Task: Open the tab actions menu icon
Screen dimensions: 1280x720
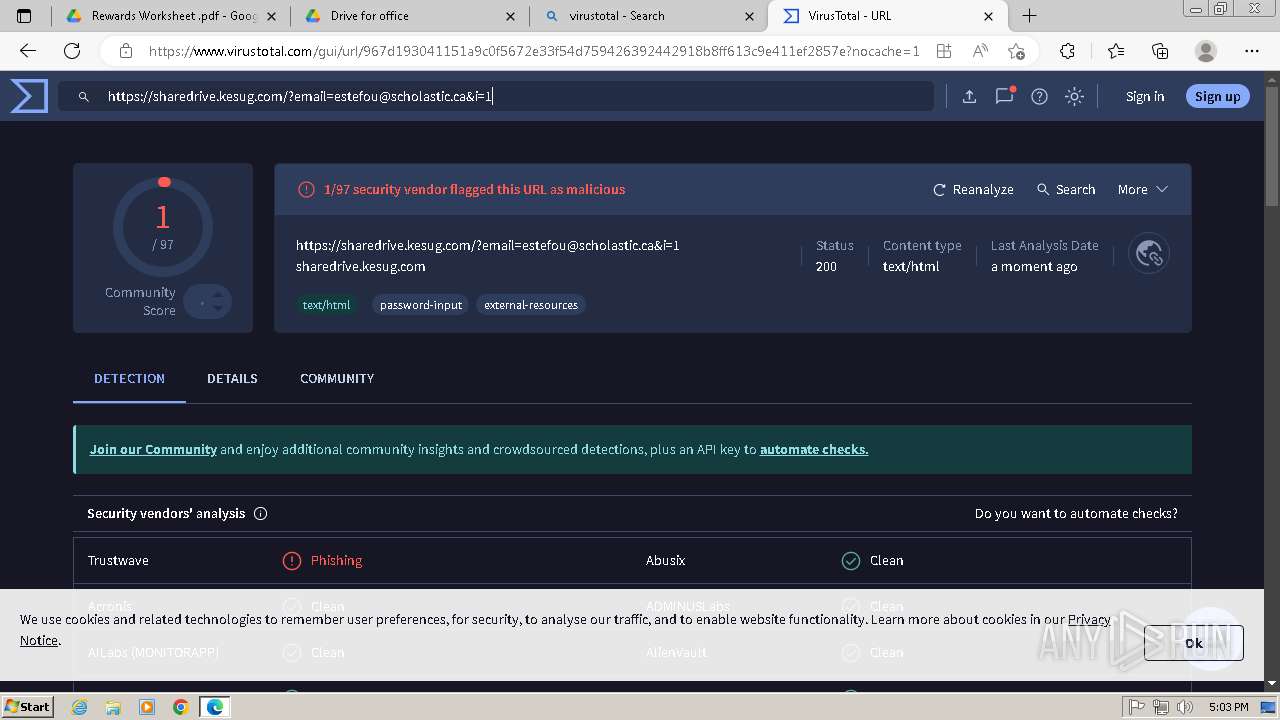Action: 25,16
